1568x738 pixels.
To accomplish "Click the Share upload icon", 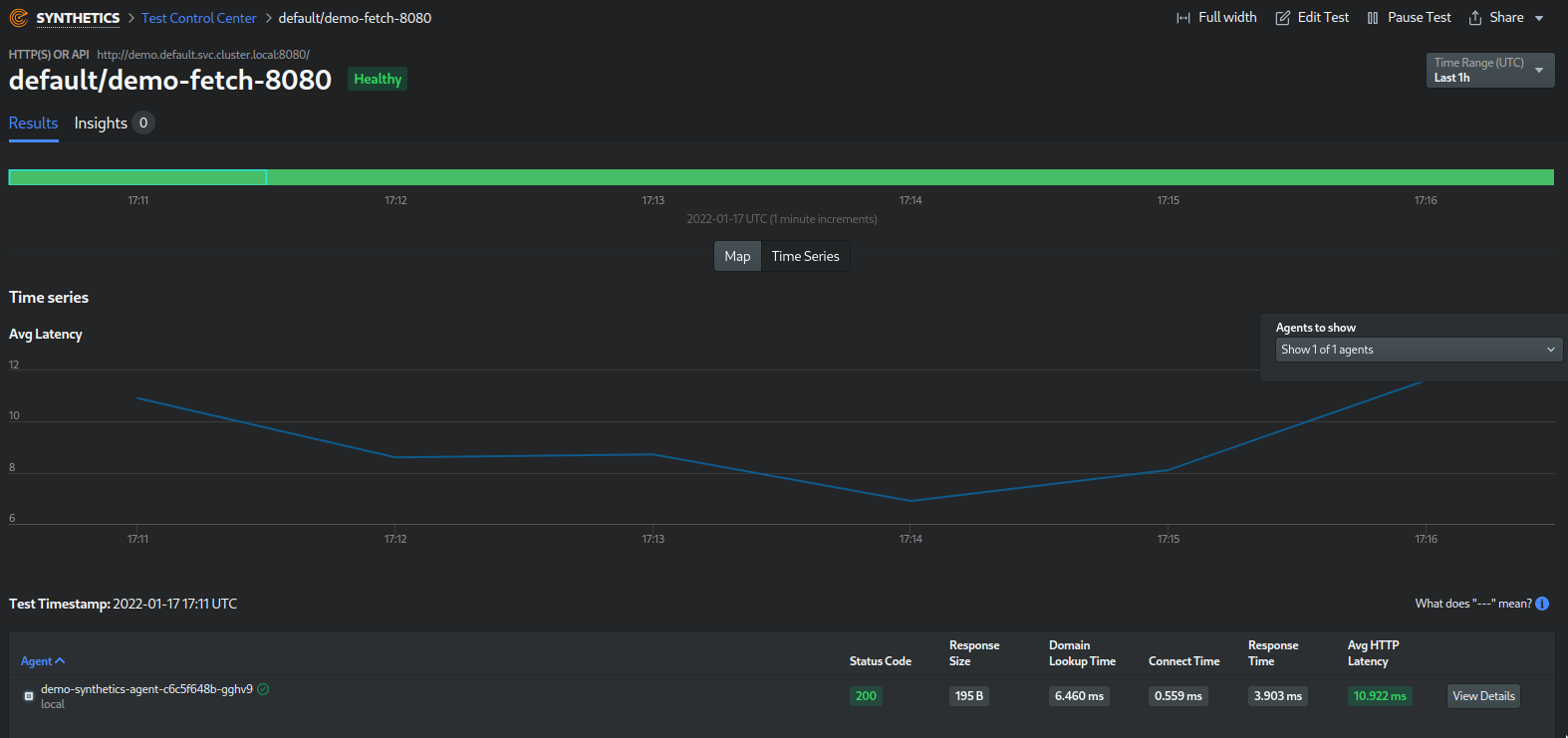I will click(x=1475, y=18).
